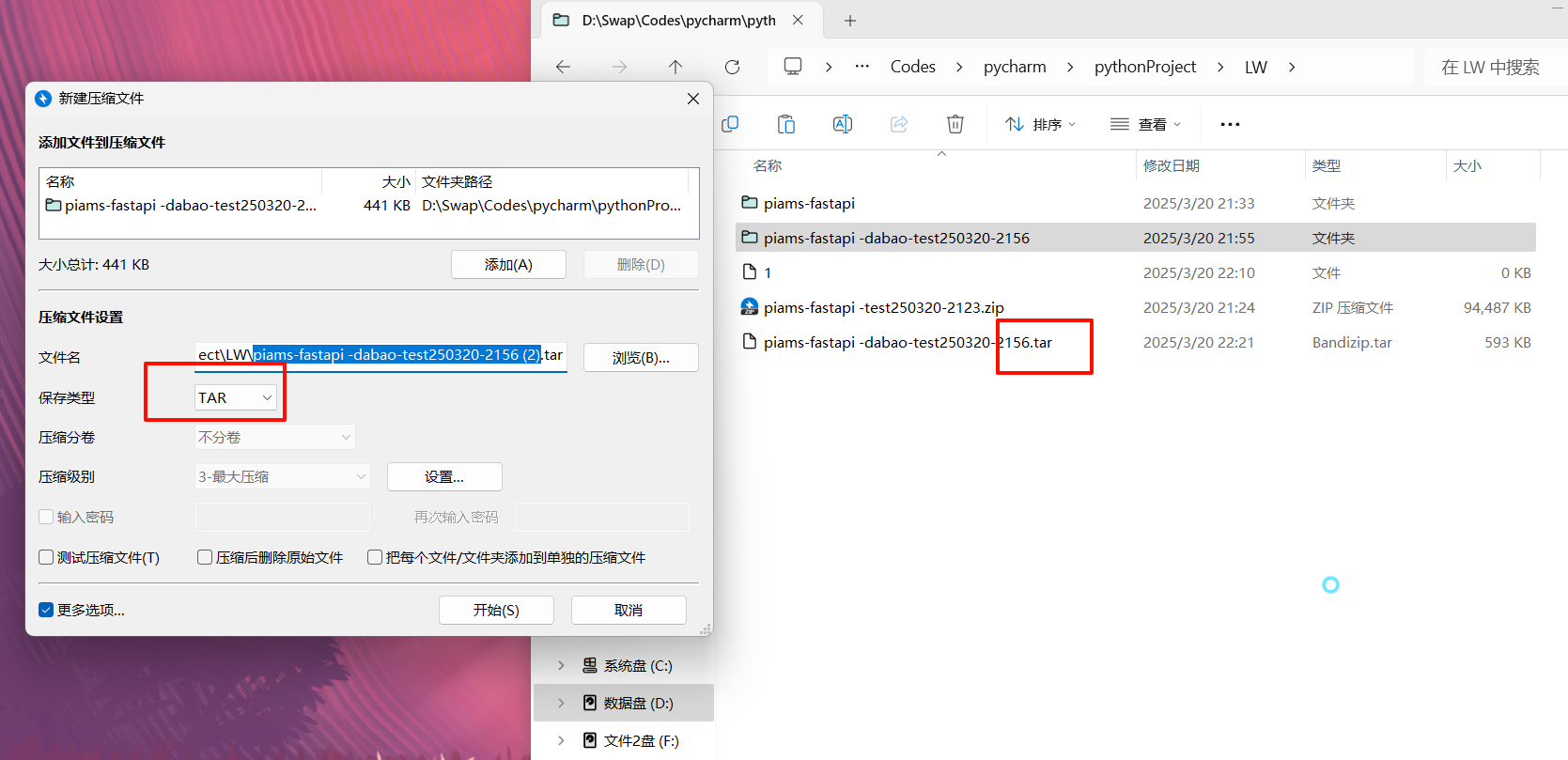Check 压缩后删除原始文件 option
1568x760 pixels.
tap(205, 557)
